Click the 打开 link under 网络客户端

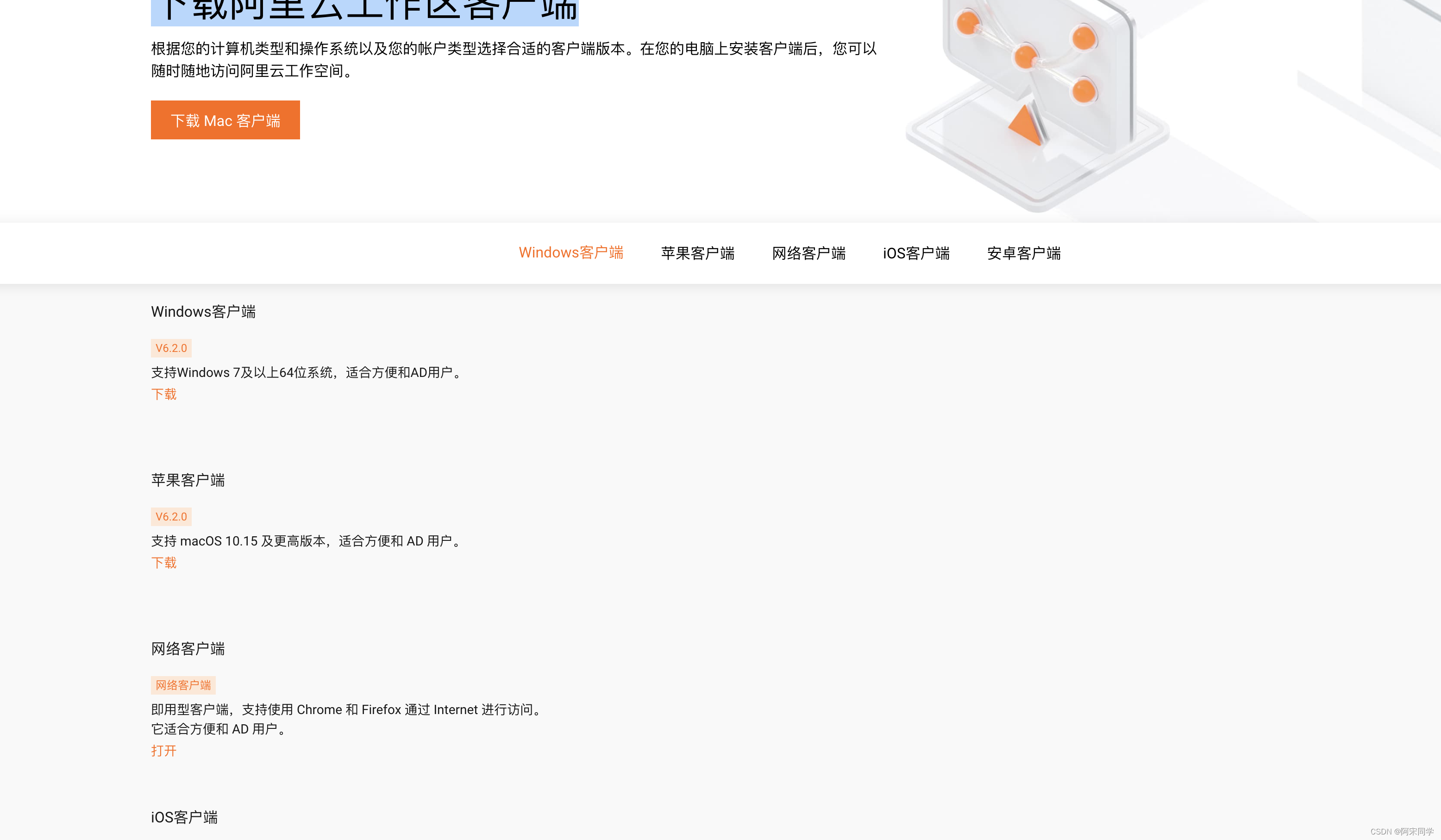pos(163,751)
